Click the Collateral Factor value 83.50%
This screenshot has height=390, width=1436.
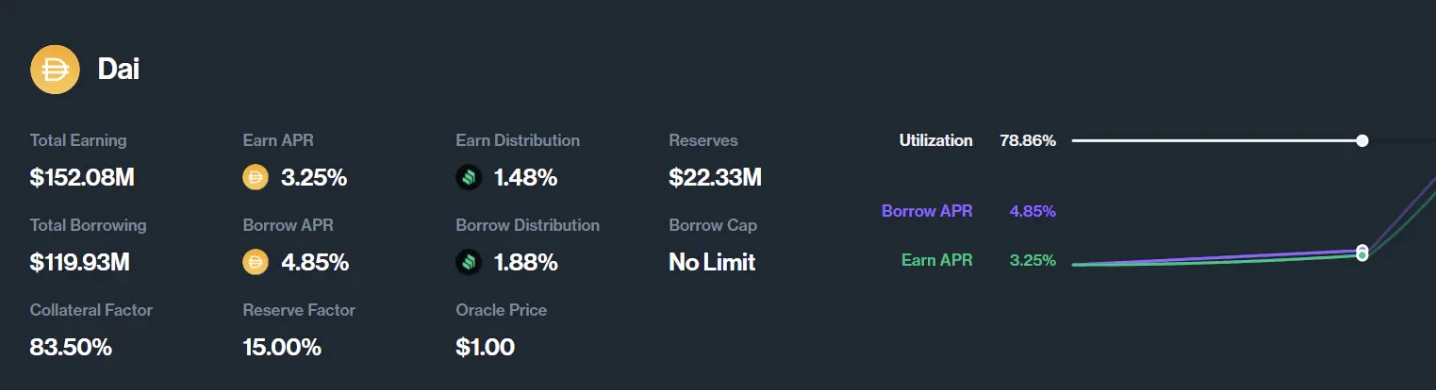tap(71, 348)
